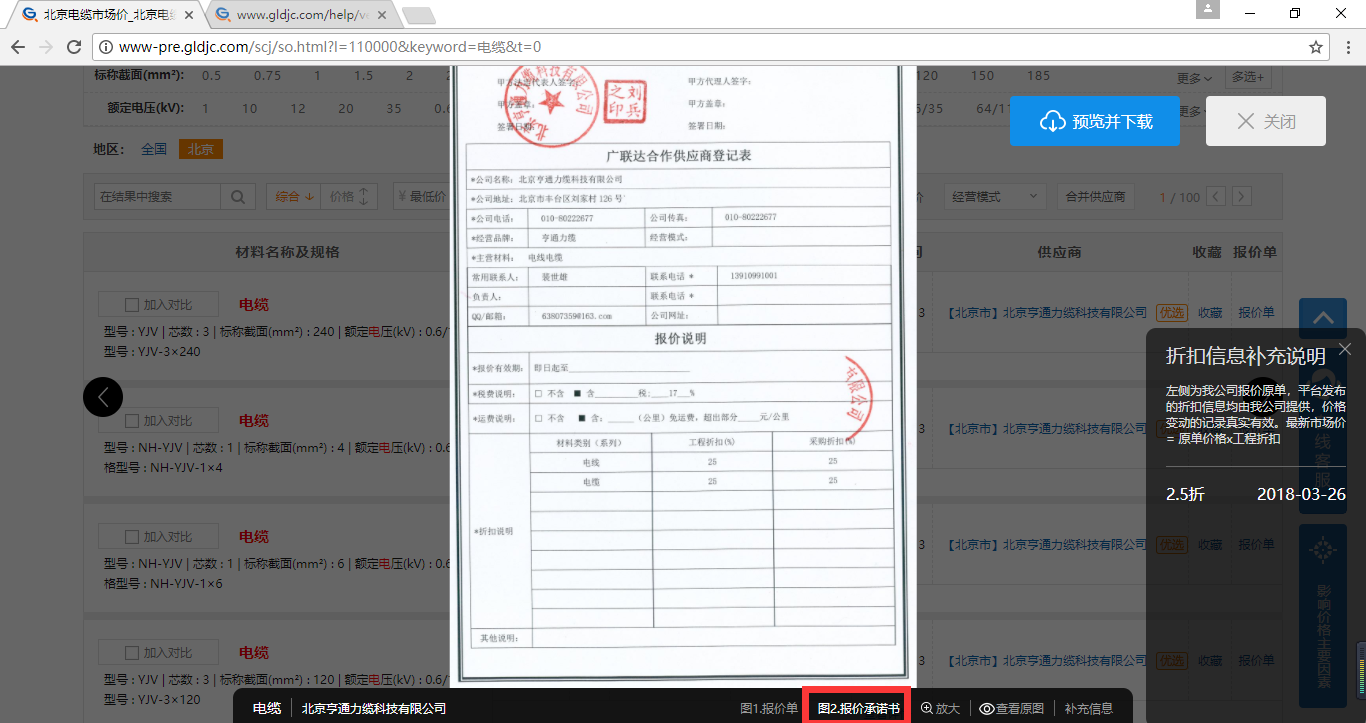The image size is (1366, 723).
Task: Click 在结果中搜索 input field
Action: point(157,197)
